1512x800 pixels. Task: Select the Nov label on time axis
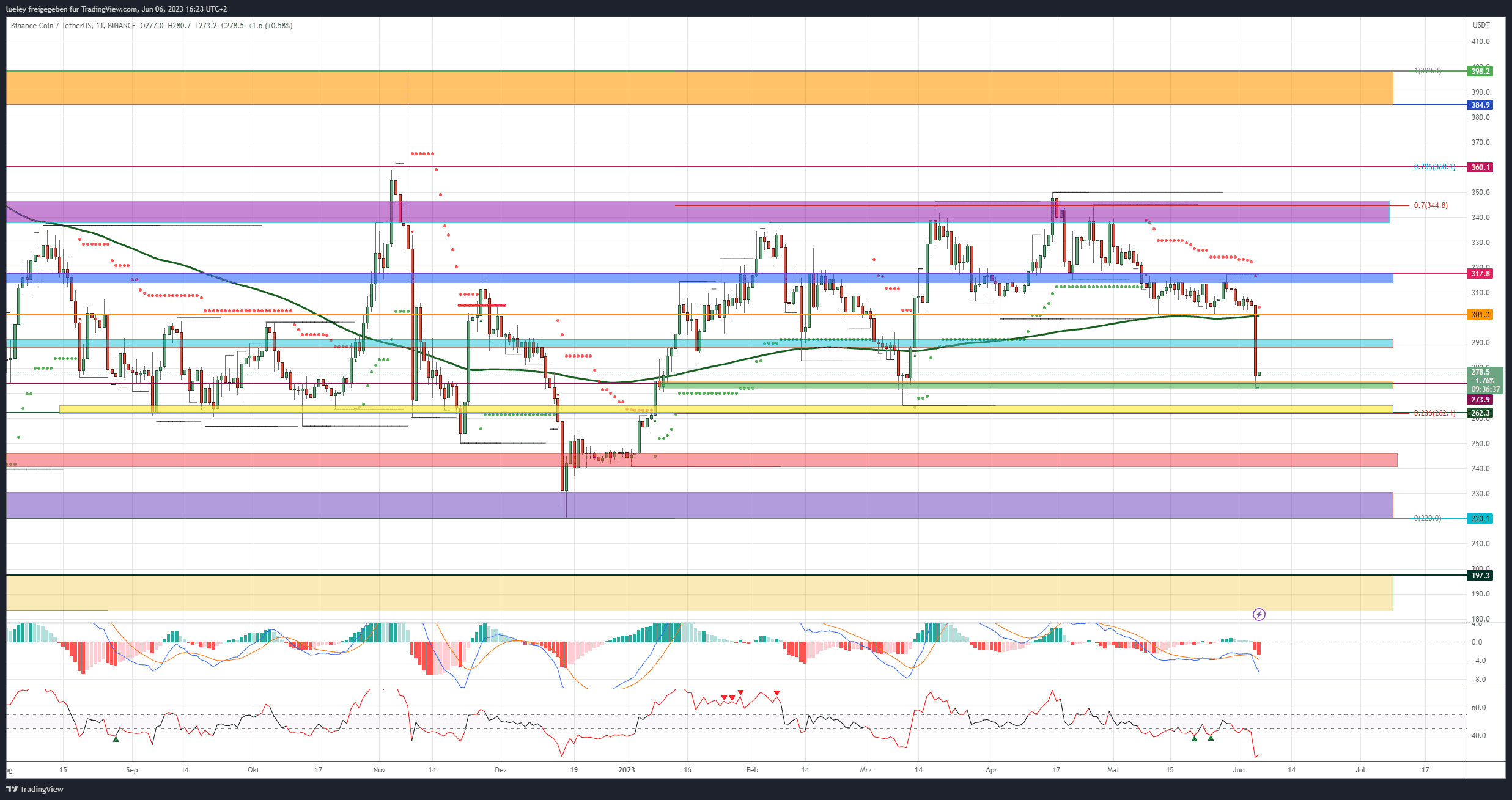coord(379,769)
